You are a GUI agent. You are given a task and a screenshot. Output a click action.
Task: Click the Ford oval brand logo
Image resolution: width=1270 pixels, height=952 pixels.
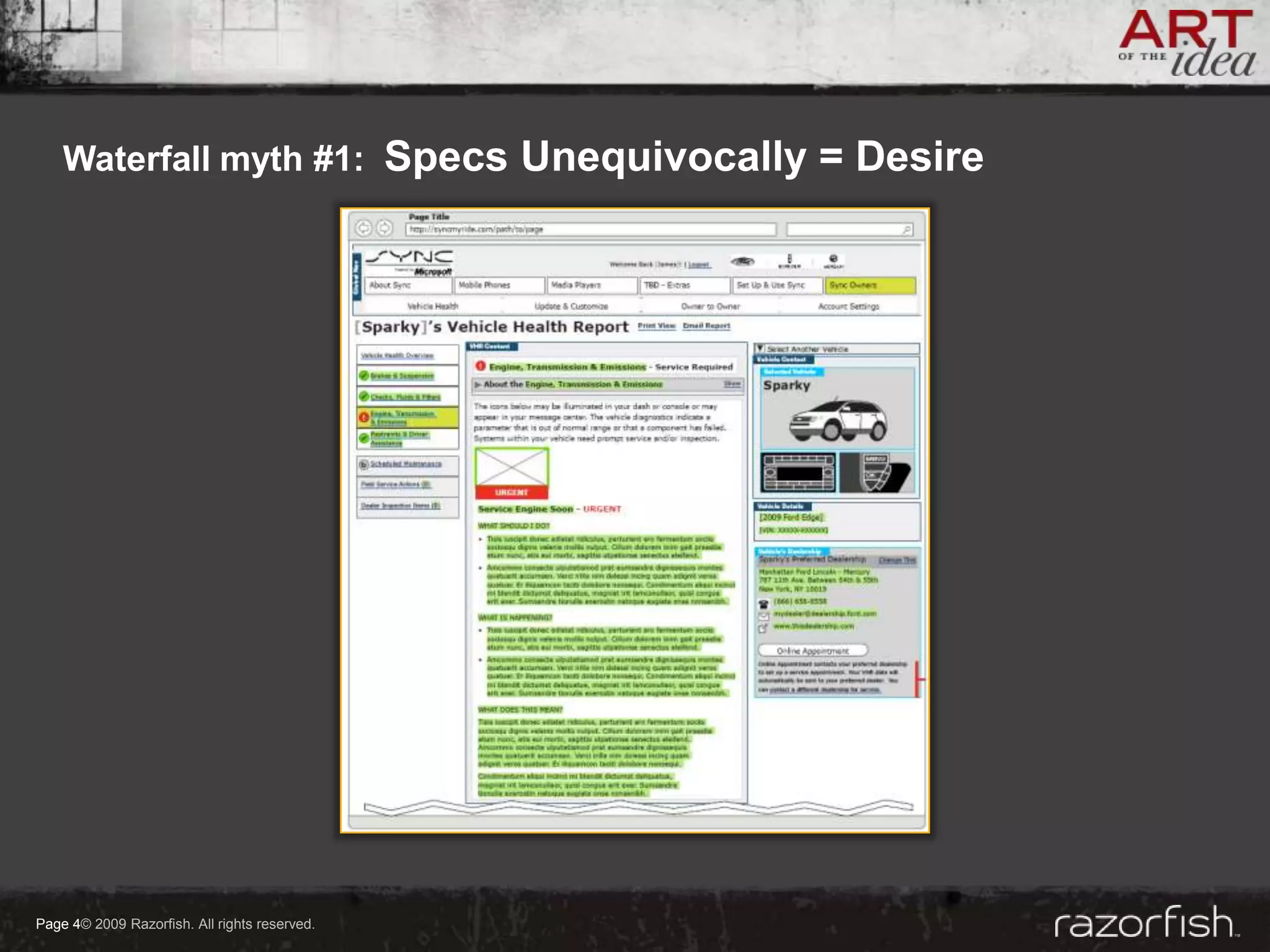(743, 261)
